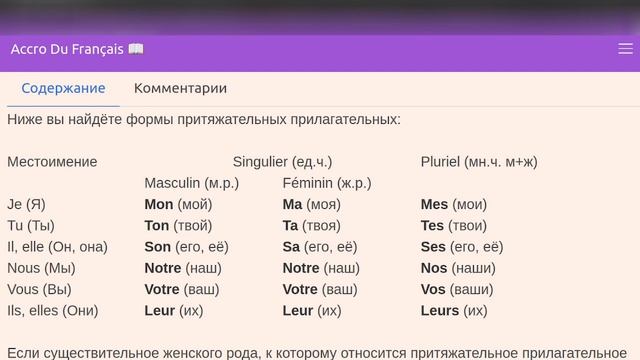Click the Ils, elles (Они) pronoun row
Image resolution: width=640 pixels, height=360 pixels.
53,310
